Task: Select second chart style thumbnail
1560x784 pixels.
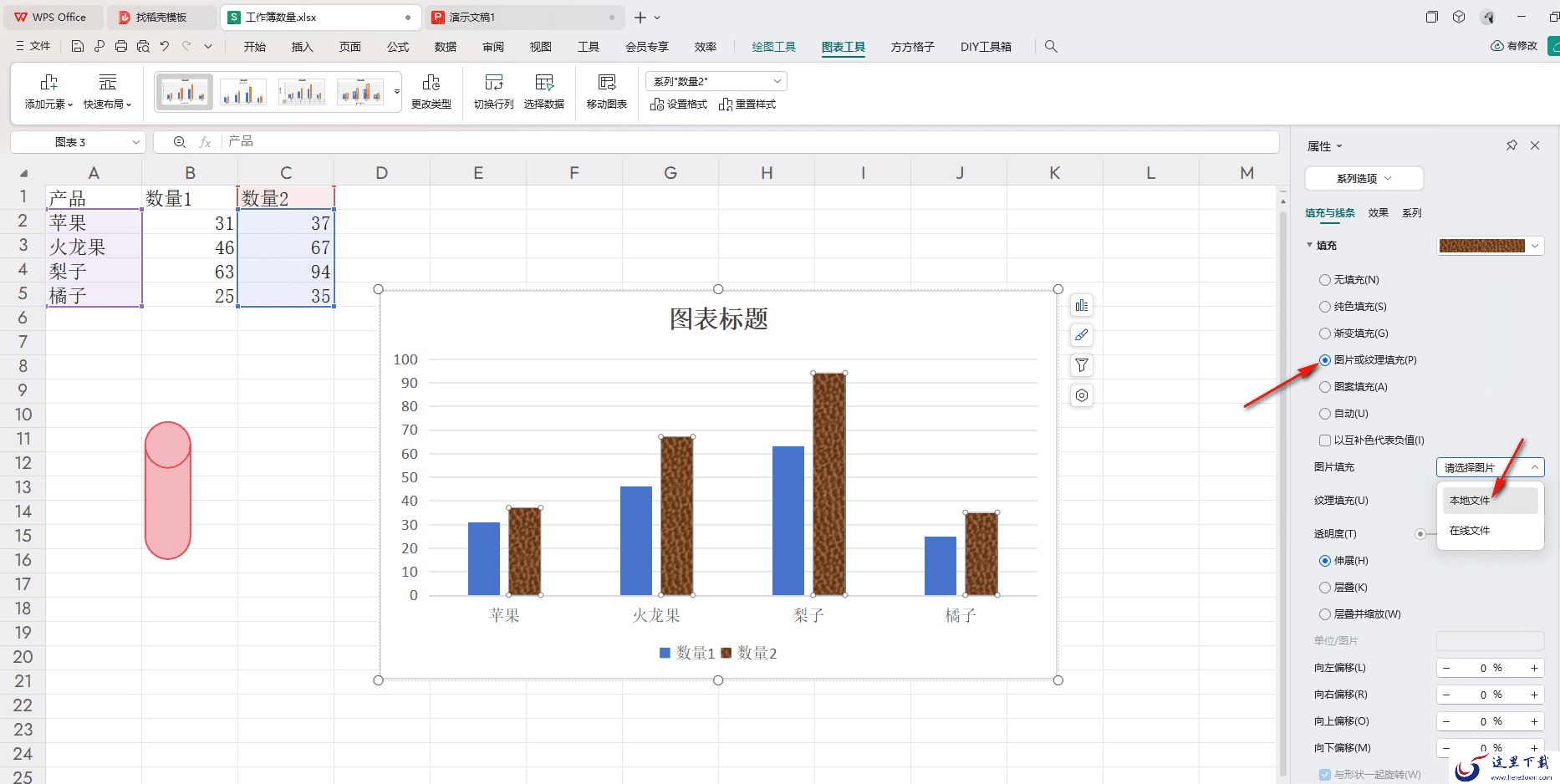Action: click(x=243, y=92)
